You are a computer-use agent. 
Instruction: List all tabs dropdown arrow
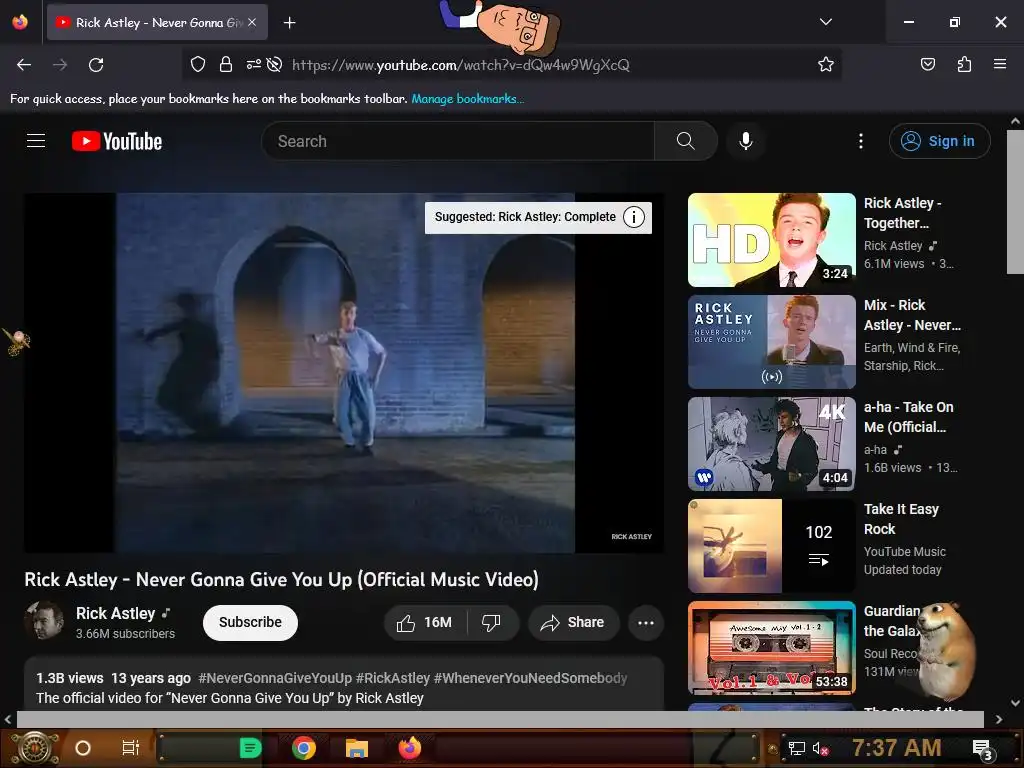pos(826,22)
